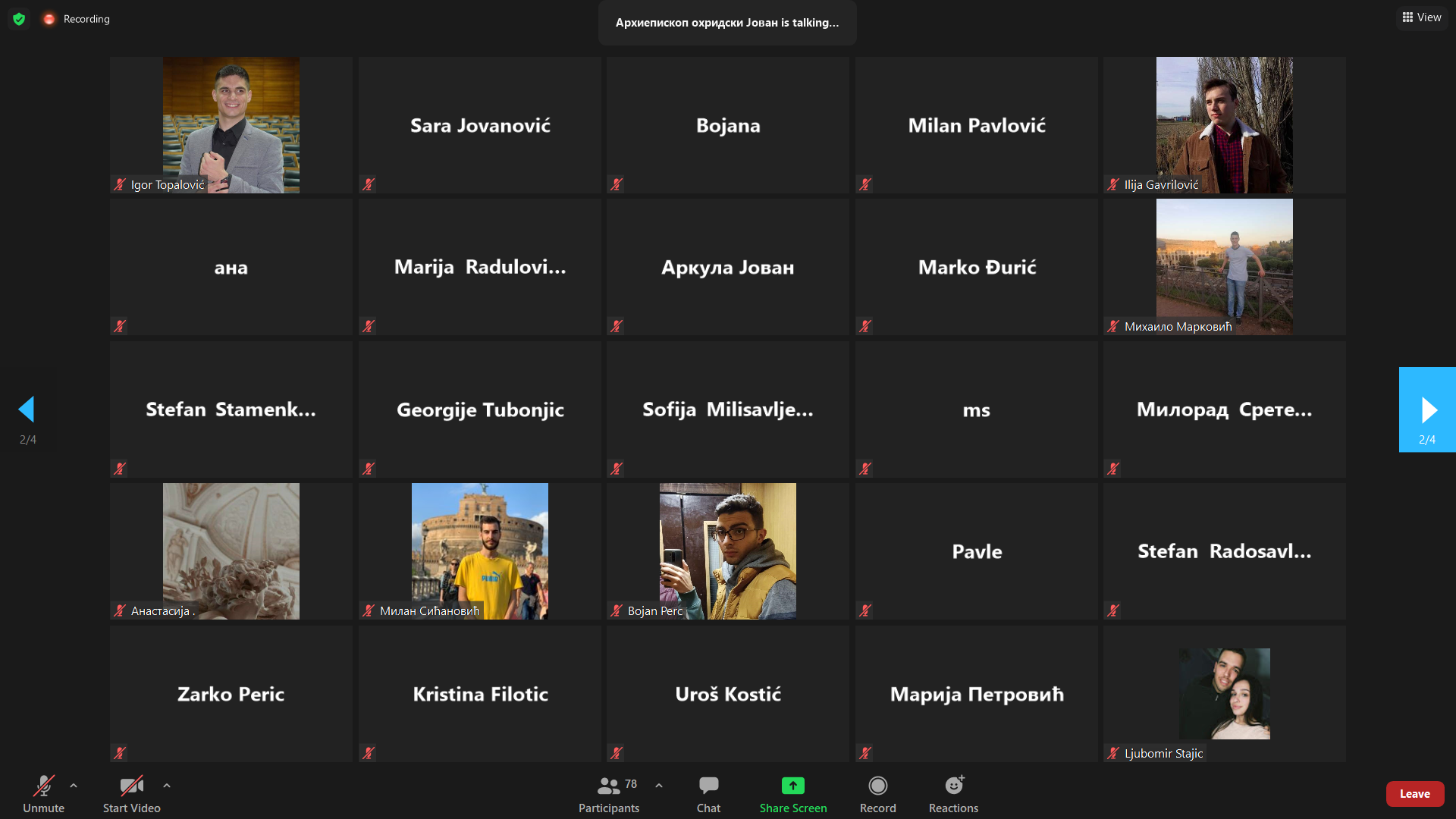This screenshot has width=1456, height=819.
Task: Toggle Start Video on
Action: pos(131,792)
